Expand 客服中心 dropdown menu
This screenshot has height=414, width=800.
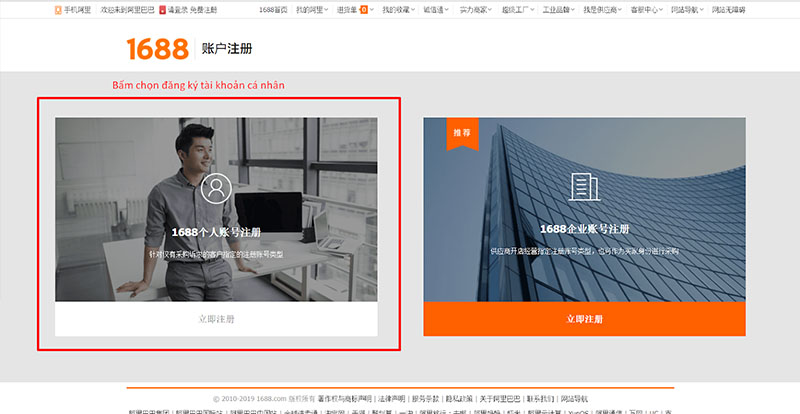tap(646, 10)
